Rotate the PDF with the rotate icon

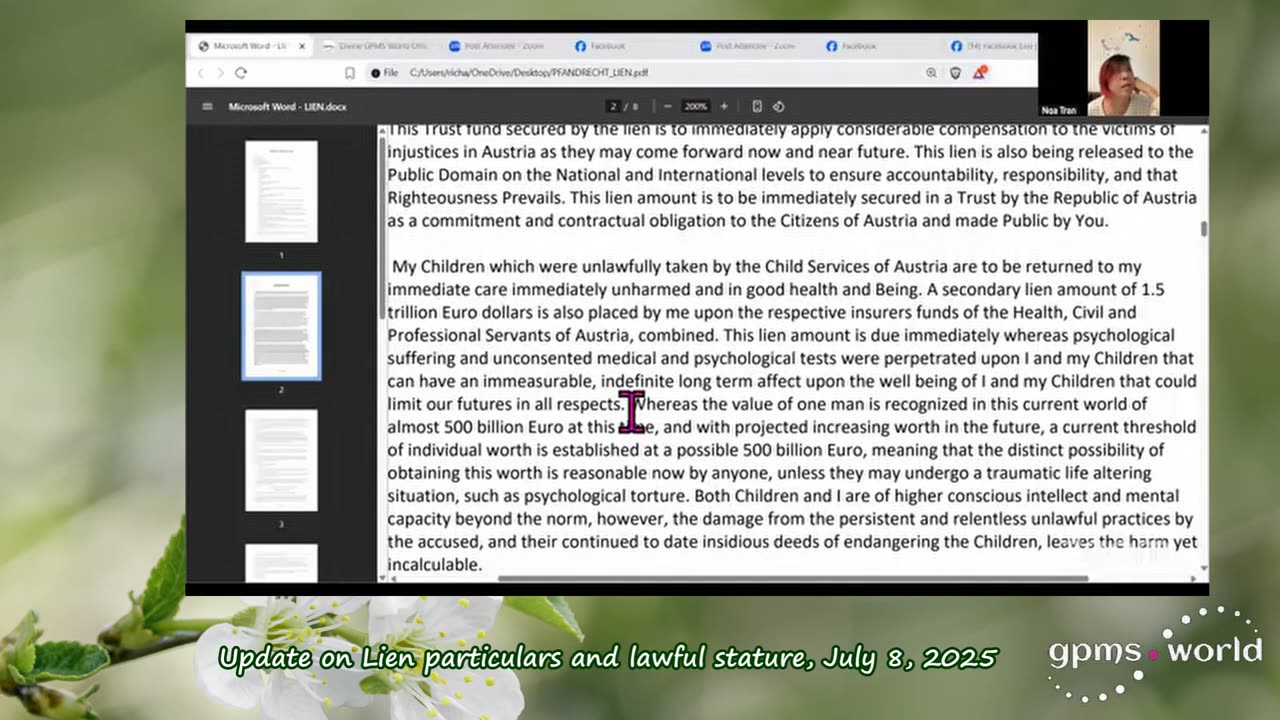coord(778,106)
